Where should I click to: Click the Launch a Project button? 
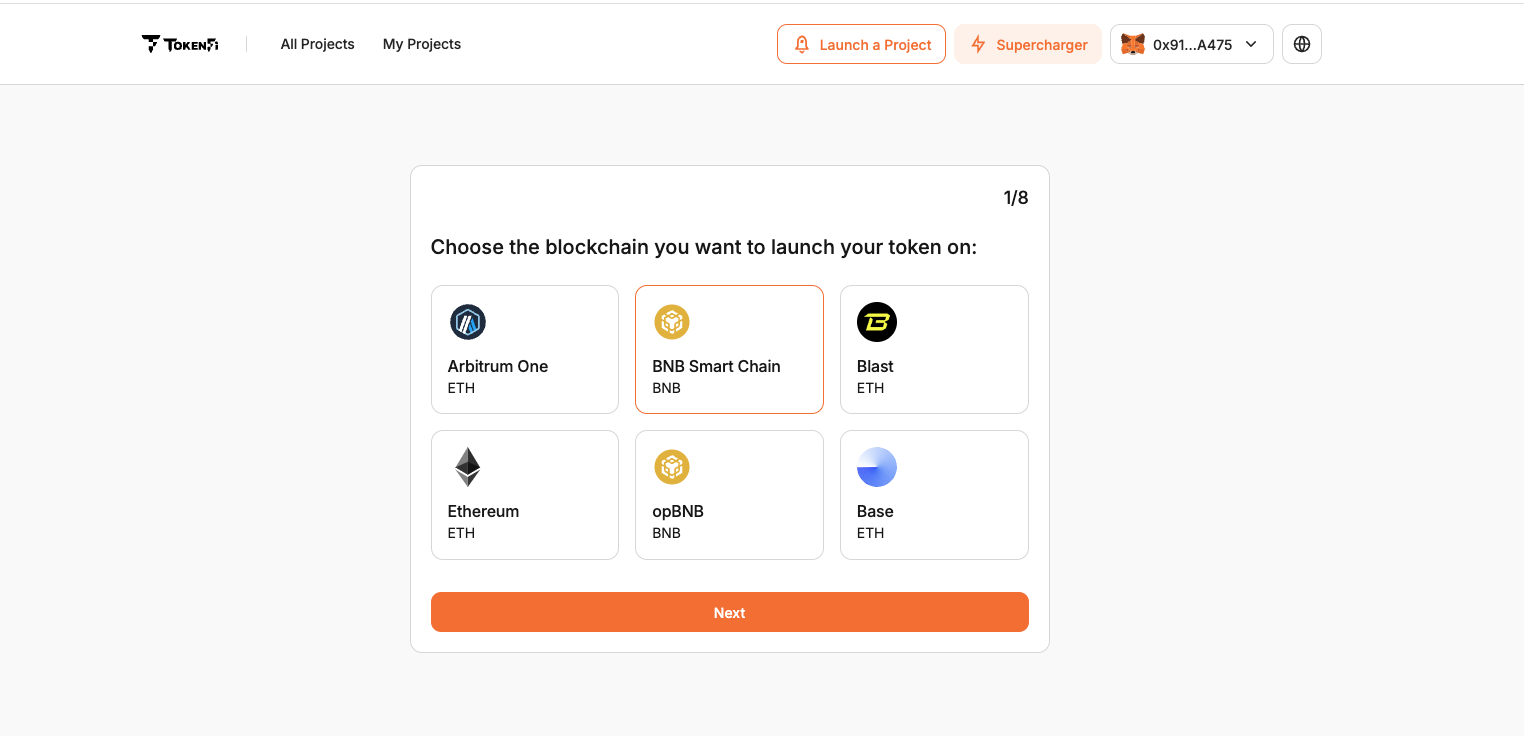861,44
